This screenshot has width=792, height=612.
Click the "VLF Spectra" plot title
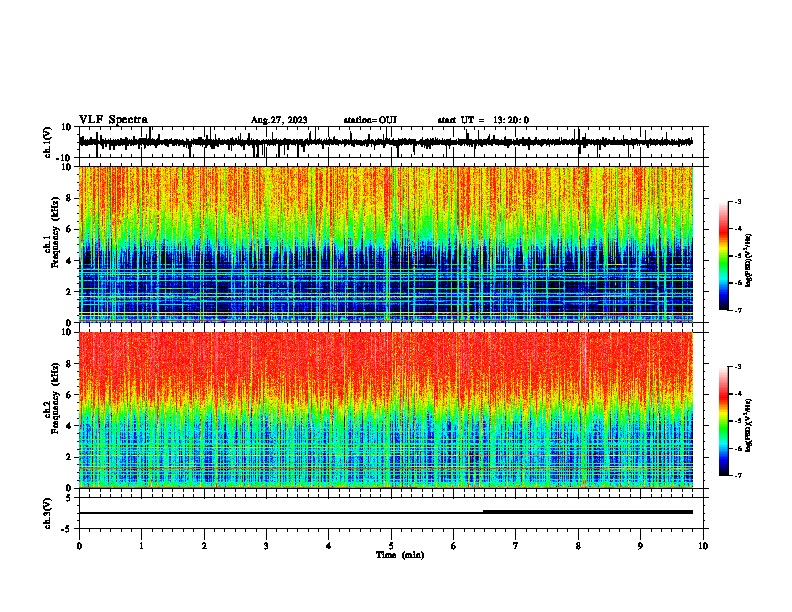pyautogui.click(x=113, y=120)
